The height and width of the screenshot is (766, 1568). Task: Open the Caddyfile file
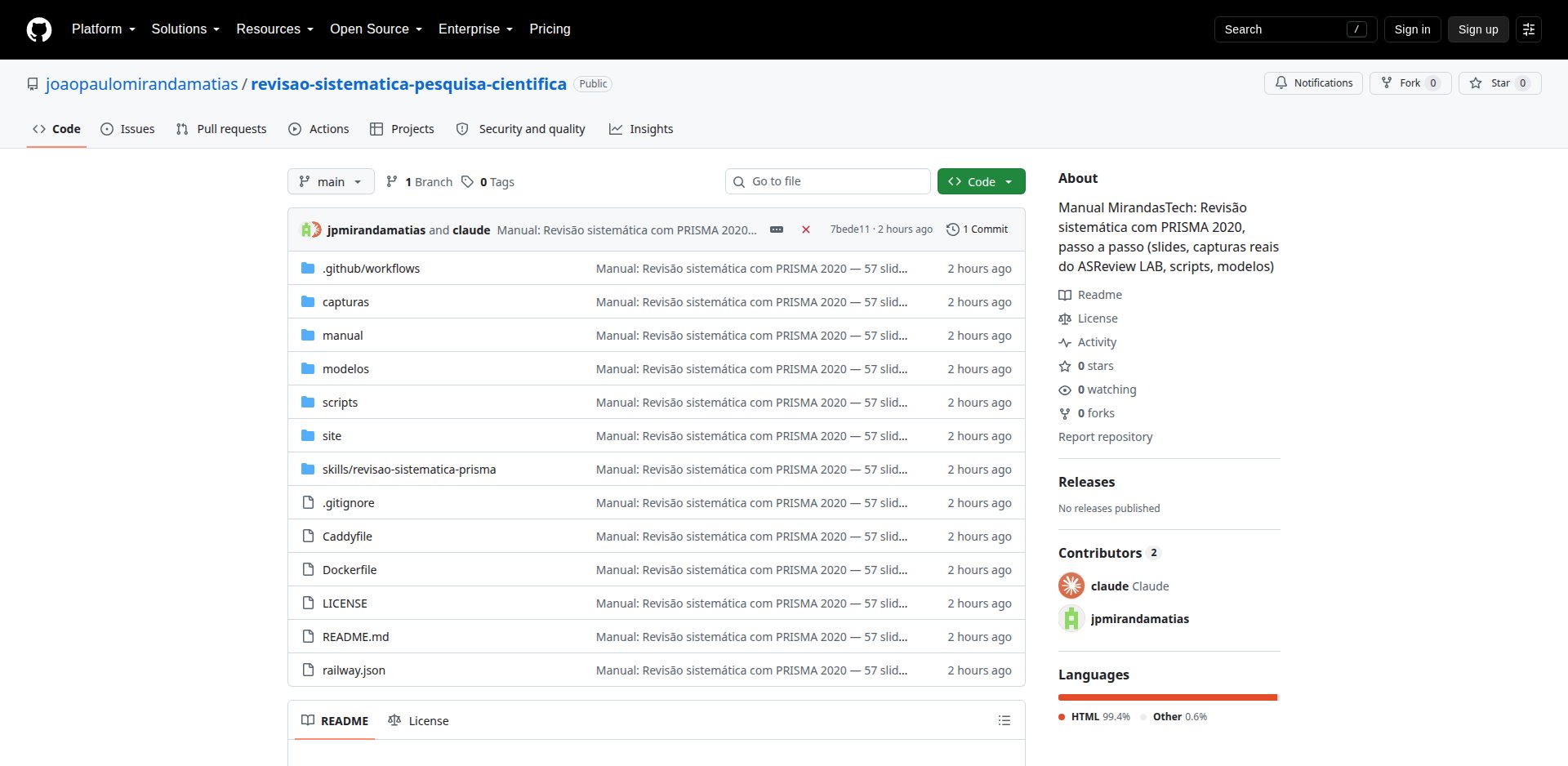point(347,537)
